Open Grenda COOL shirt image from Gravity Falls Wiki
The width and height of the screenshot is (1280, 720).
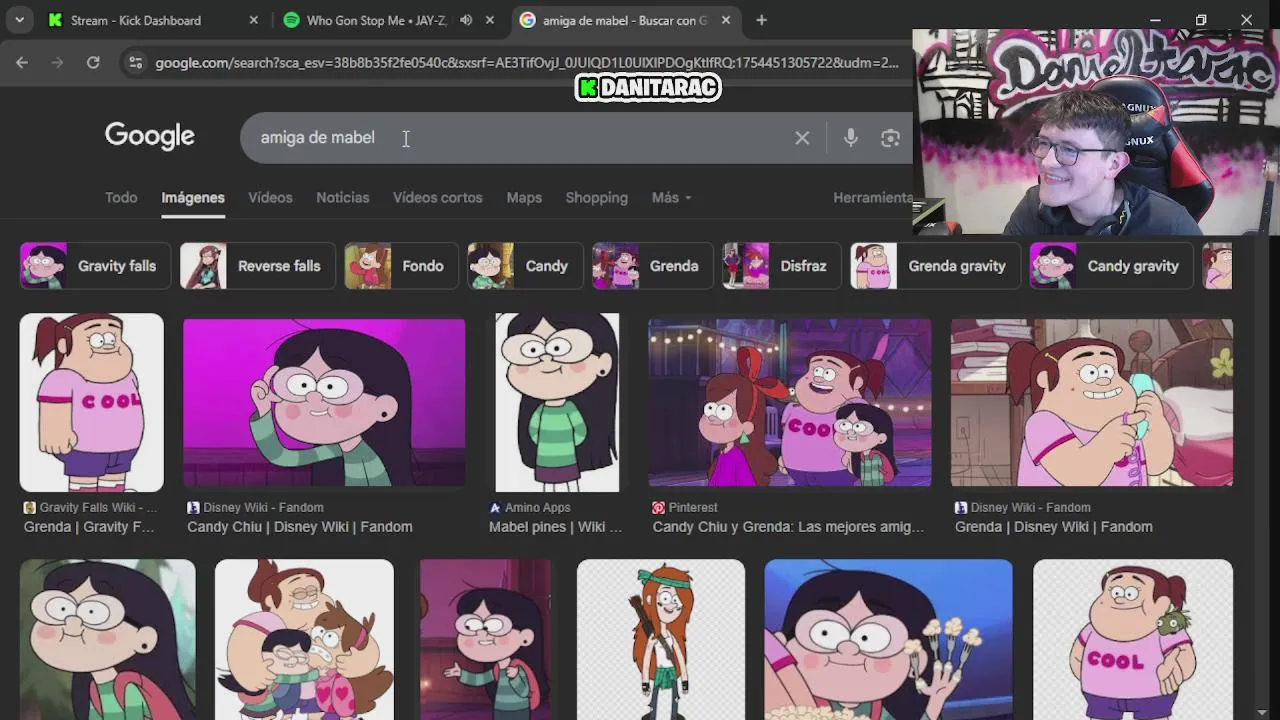pos(92,402)
